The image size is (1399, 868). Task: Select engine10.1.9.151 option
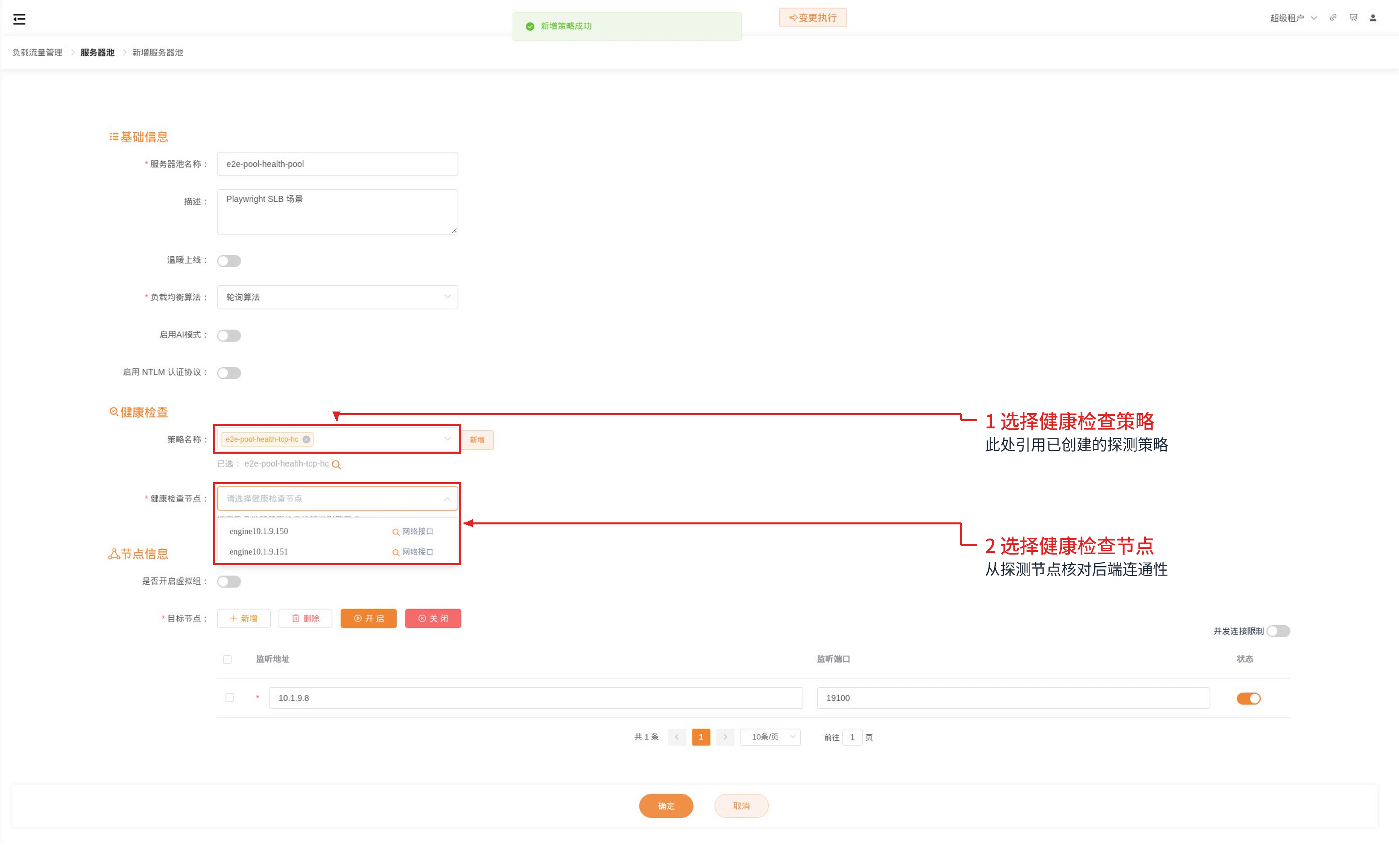click(337, 552)
